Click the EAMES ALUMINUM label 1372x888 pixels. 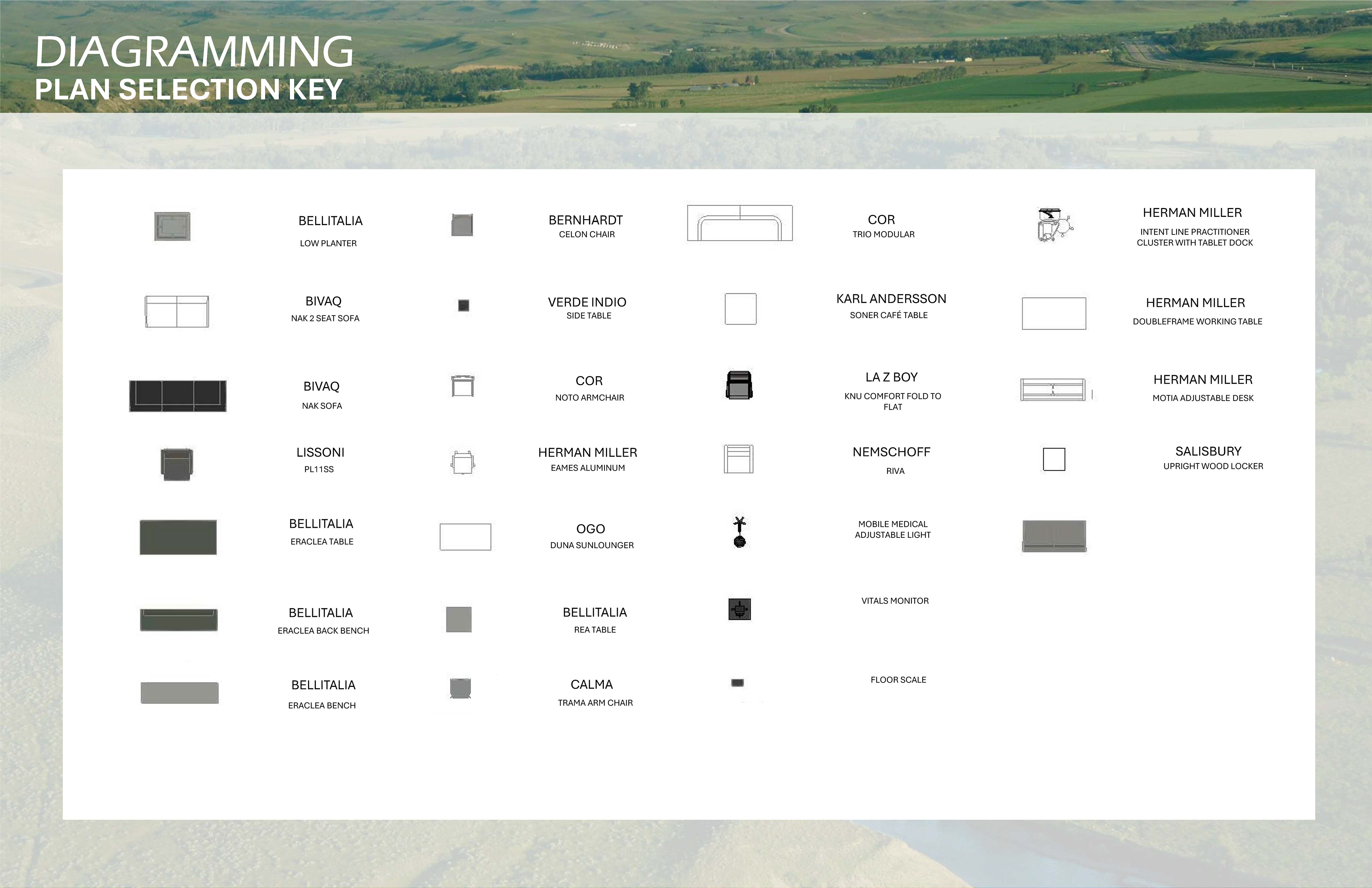coord(587,468)
